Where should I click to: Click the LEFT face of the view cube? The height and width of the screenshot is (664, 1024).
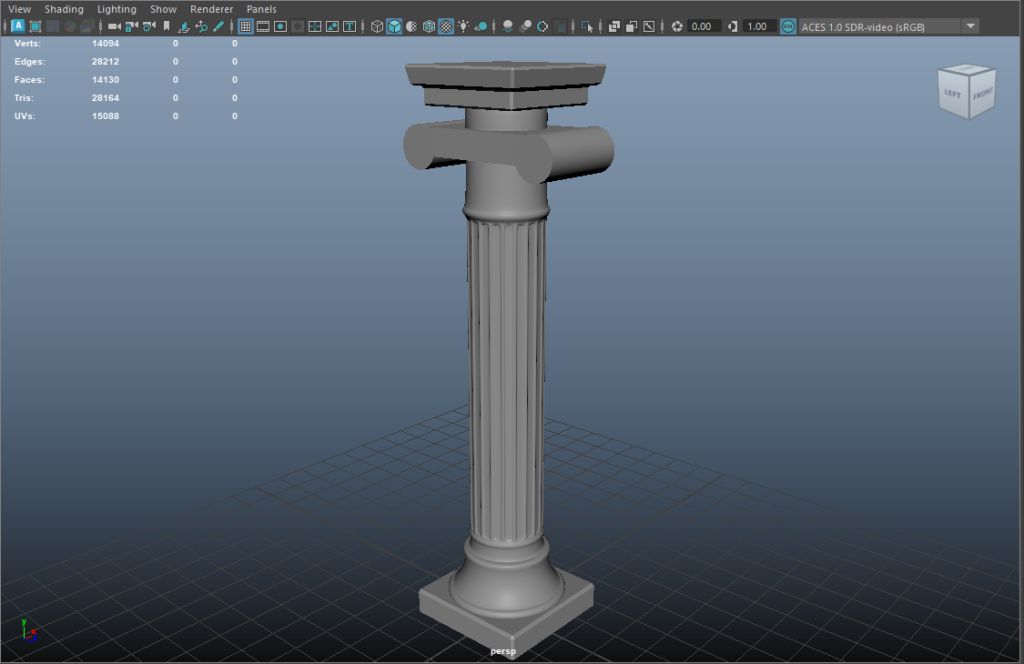(953, 94)
